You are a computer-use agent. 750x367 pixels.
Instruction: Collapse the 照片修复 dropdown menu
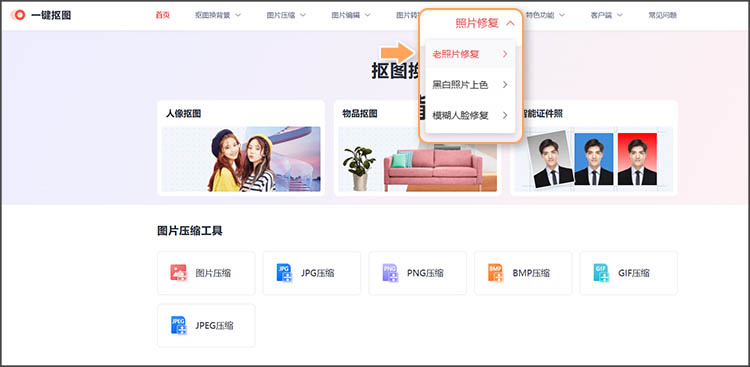(510, 23)
